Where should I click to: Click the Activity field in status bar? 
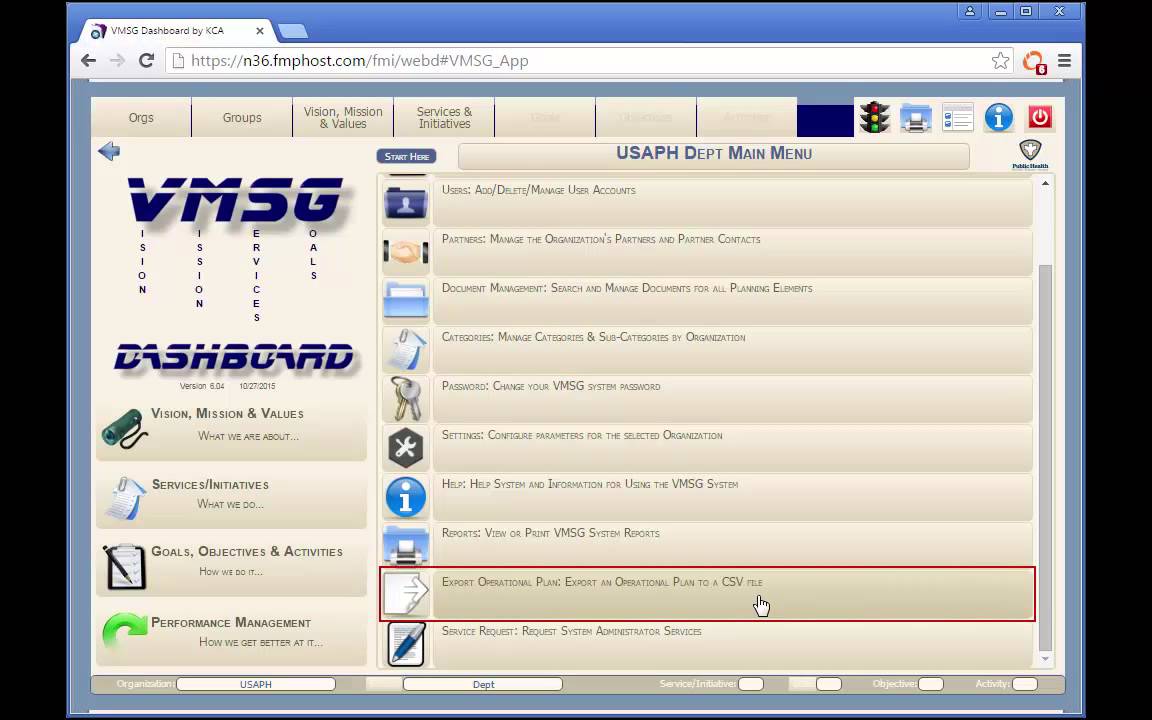pyautogui.click(x=1025, y=684)
